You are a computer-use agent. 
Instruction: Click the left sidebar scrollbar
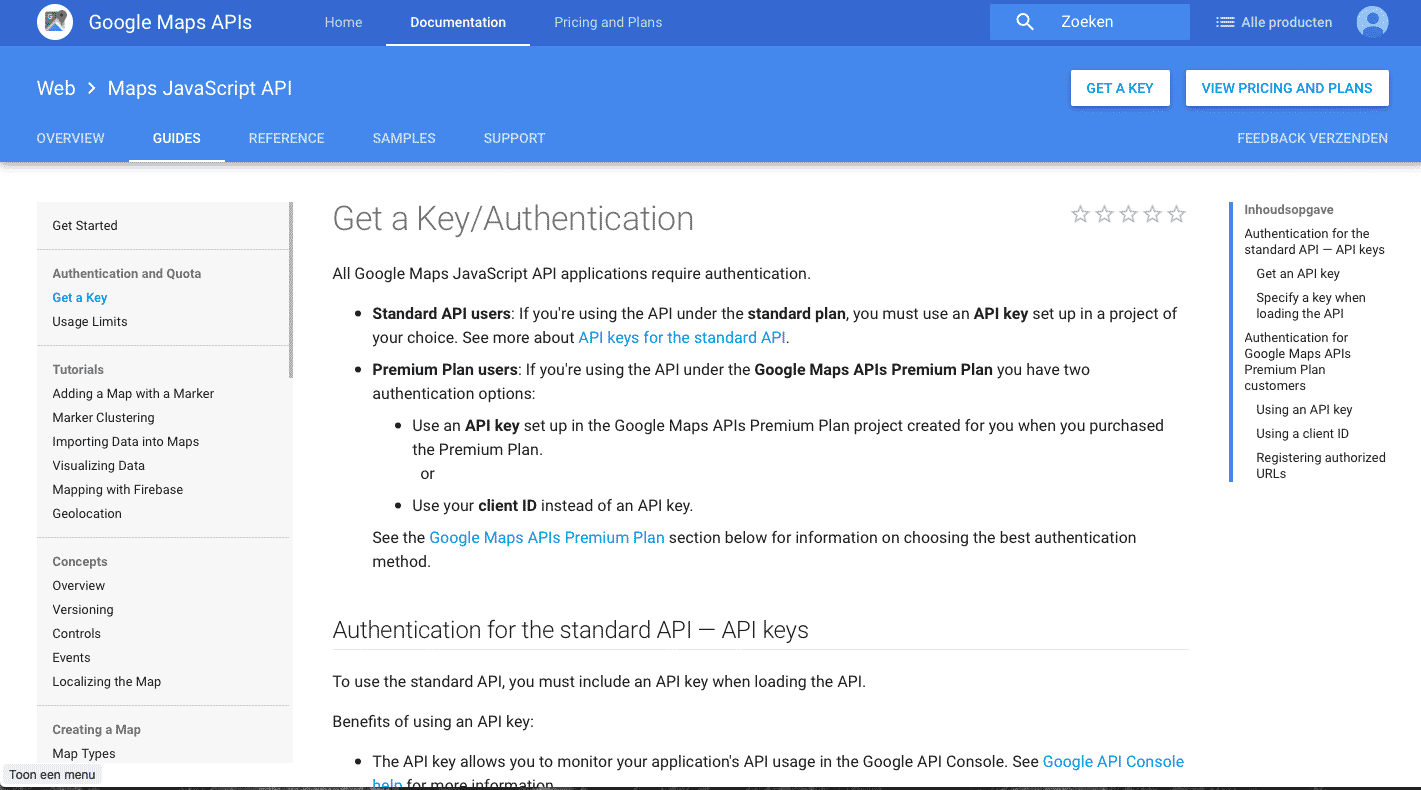[x=291, y=290]
